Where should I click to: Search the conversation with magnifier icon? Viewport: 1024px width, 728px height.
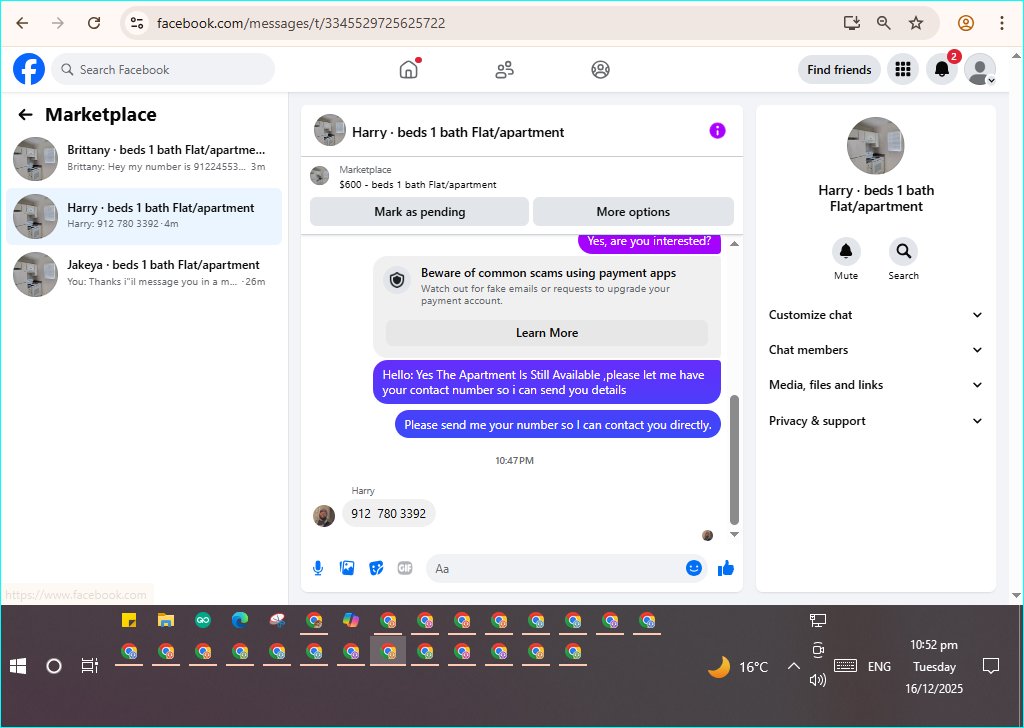click(x=903, y=251)
